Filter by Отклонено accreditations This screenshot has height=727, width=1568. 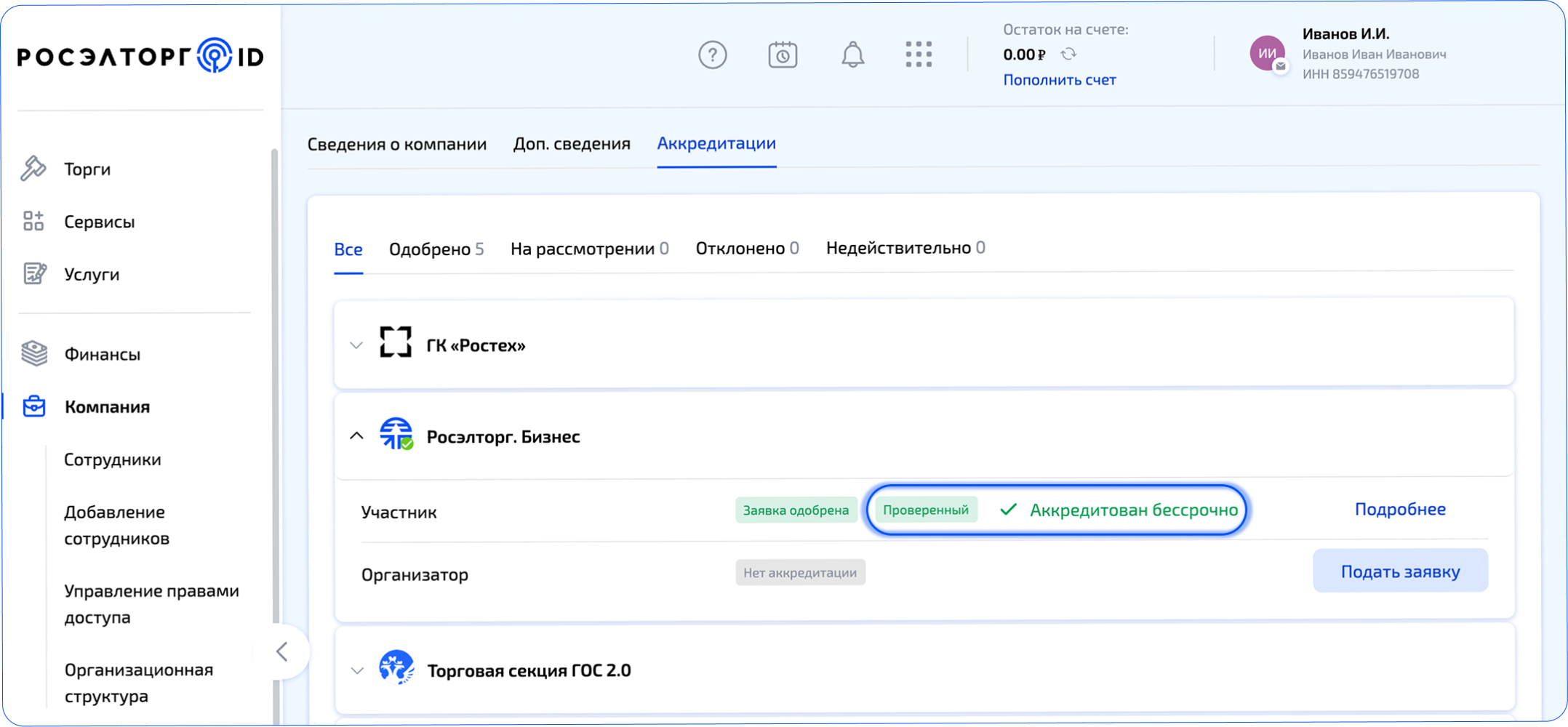click(x=748, y=249)
